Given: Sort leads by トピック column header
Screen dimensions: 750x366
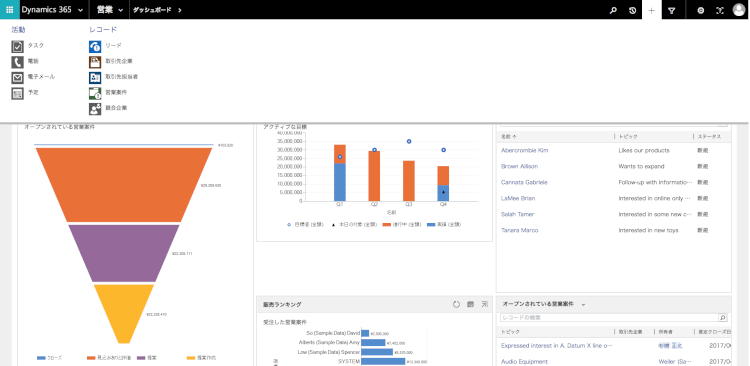Looking at the screenshot, I should [628, 137].
